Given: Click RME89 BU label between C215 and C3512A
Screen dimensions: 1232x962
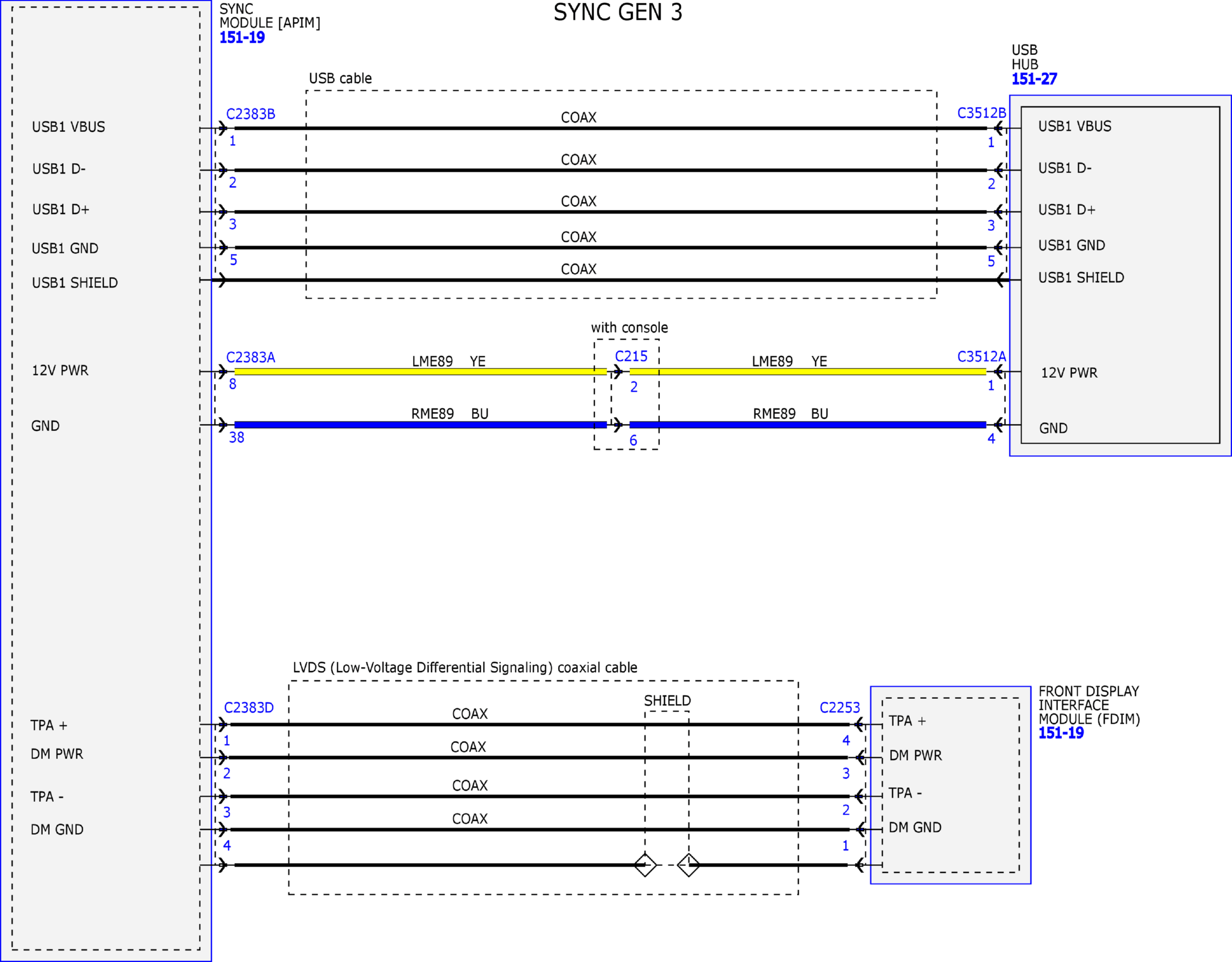Looking at the screenshot, I should (791, 414).
